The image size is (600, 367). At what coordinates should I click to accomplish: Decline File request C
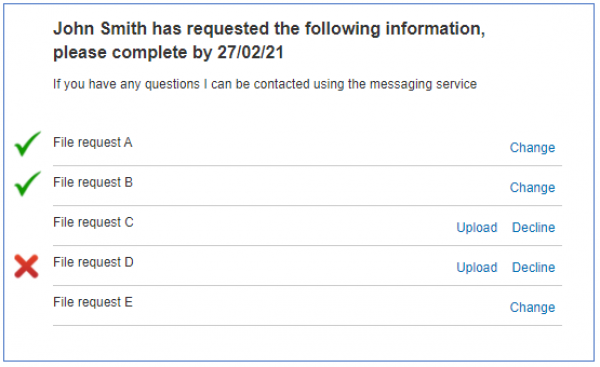click(533, 227)
